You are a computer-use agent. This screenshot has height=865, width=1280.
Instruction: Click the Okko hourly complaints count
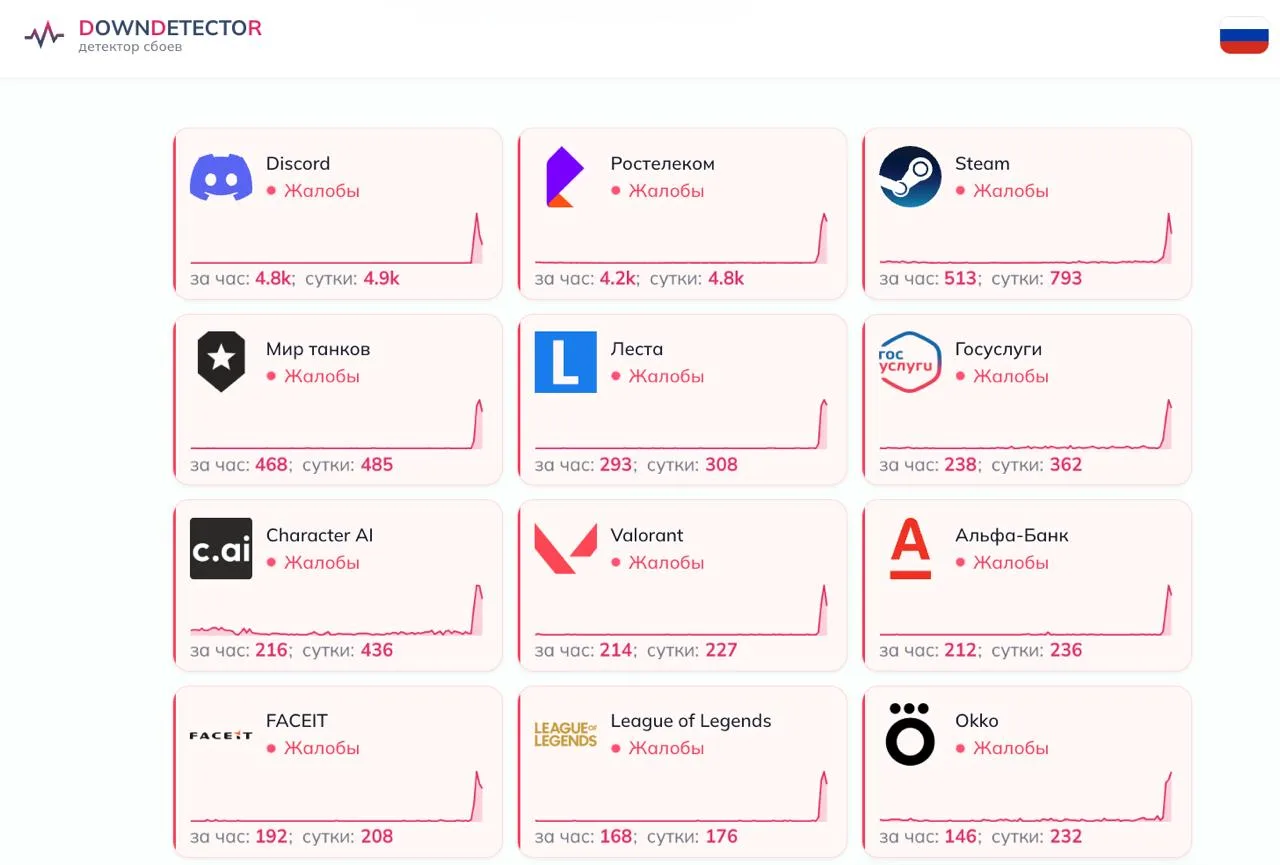[x=961, y=836]
